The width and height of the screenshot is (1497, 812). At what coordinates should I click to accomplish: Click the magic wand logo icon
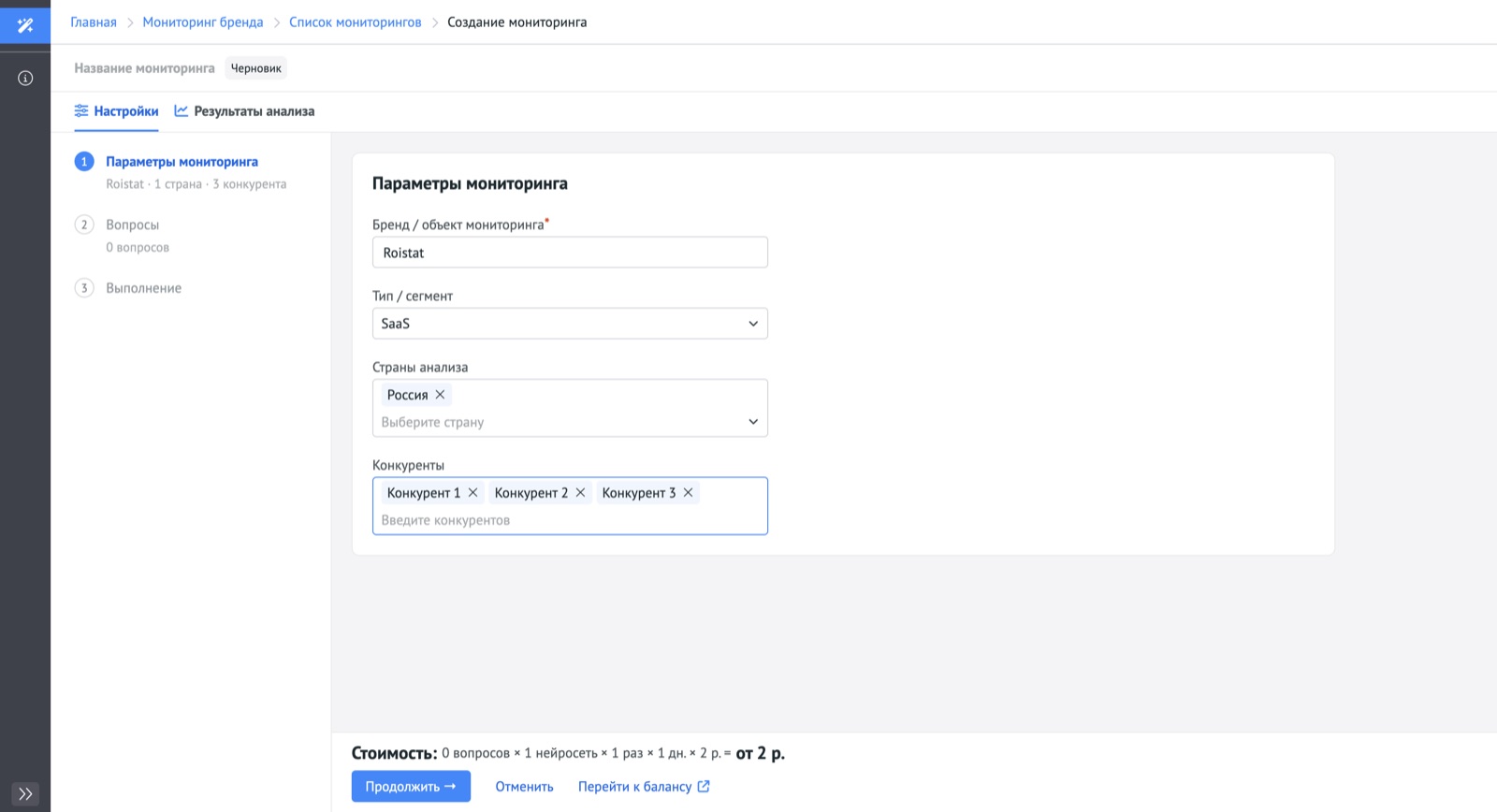click(25, 25)
